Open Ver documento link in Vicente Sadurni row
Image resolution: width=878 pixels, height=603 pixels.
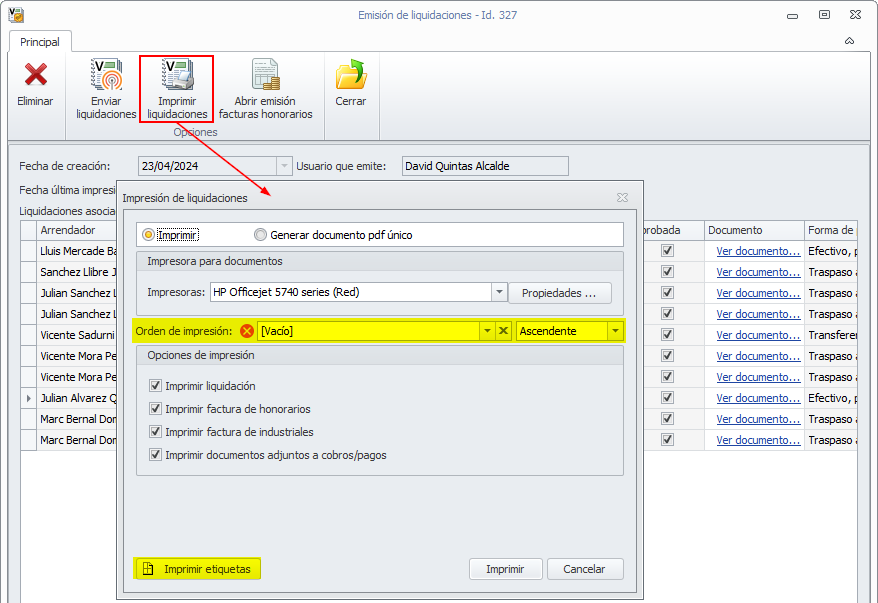758,335
